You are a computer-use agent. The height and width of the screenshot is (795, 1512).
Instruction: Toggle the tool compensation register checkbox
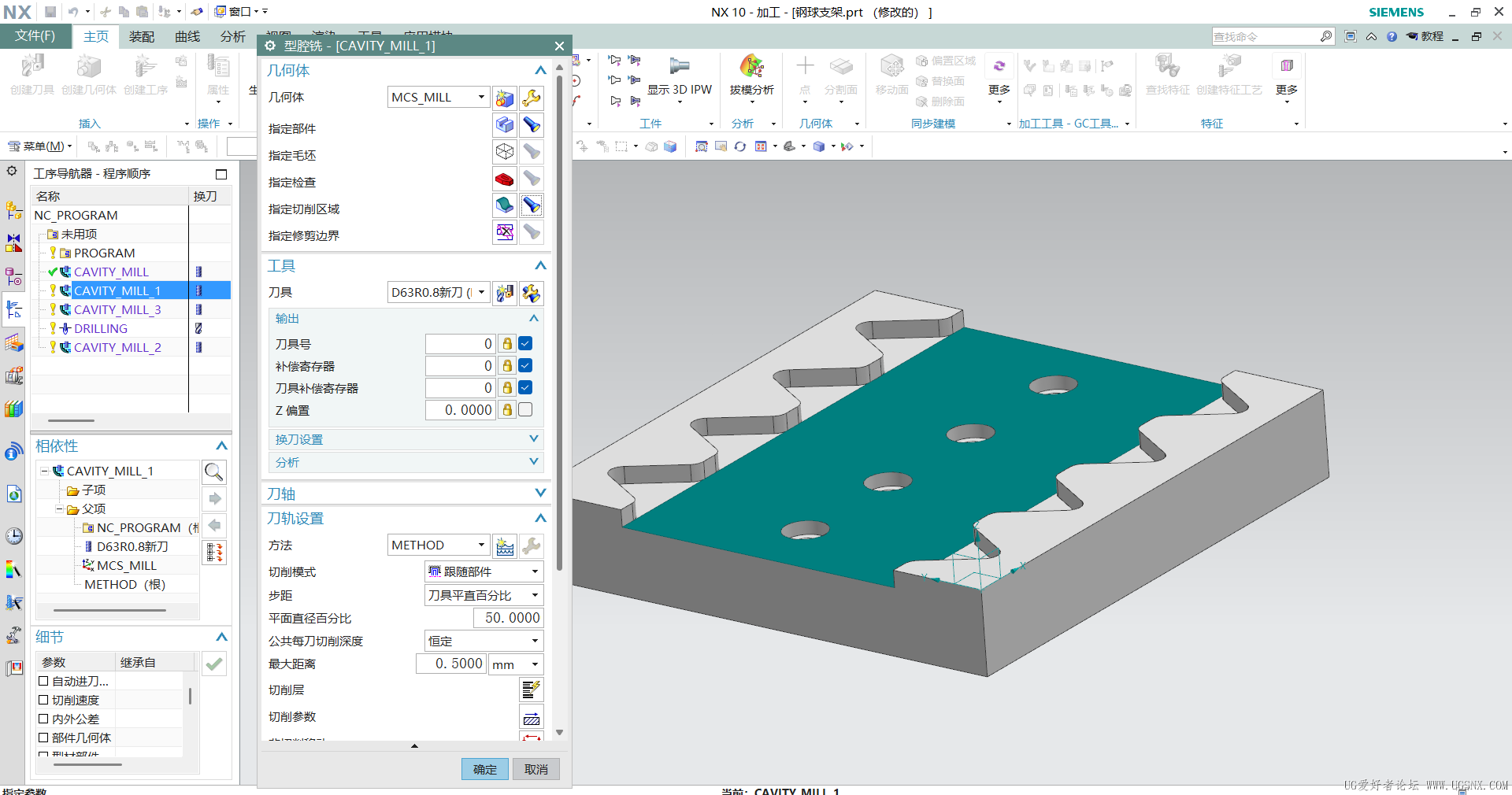coord(525,388)
